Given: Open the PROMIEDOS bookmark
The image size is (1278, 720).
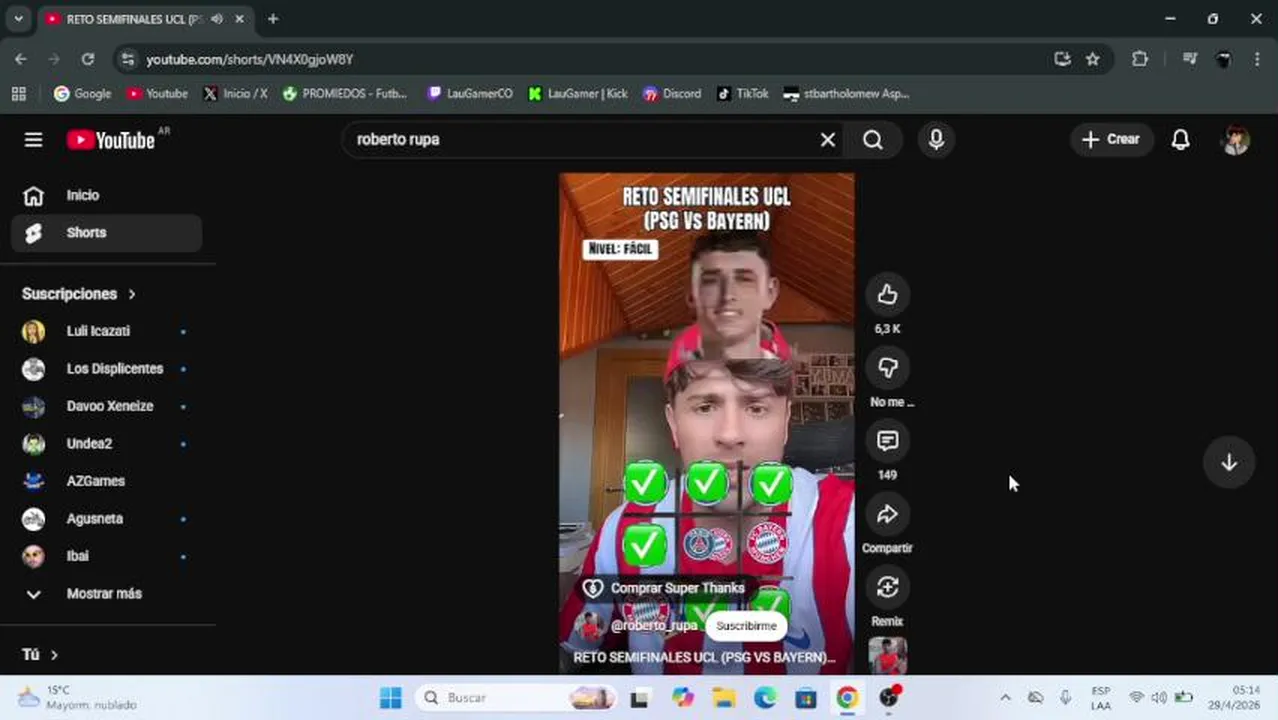Looking at the screenshot, I should tap(345, 94).
